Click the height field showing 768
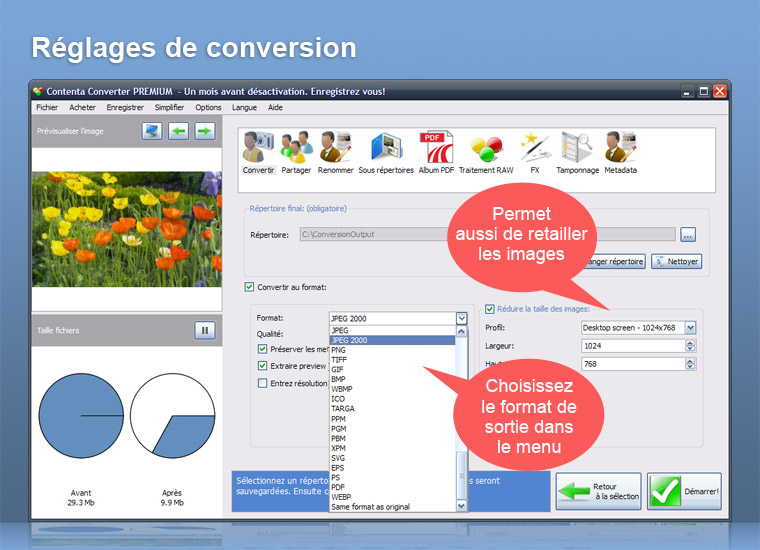Viewport: 760px width, 550px height. click(633, 364)
